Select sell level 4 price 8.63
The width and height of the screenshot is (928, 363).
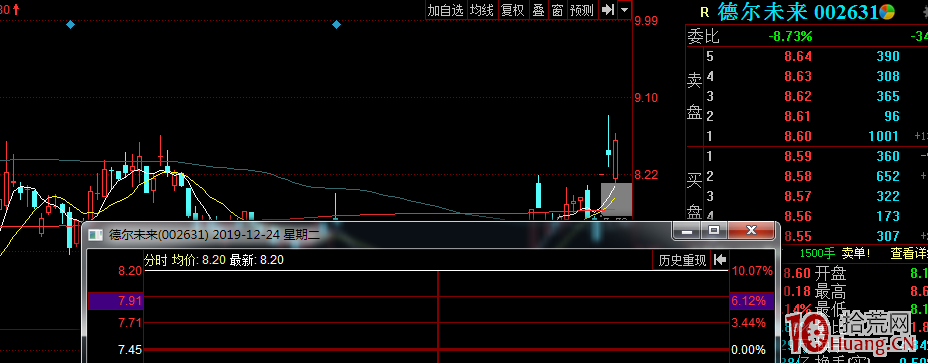pos(798,76)
